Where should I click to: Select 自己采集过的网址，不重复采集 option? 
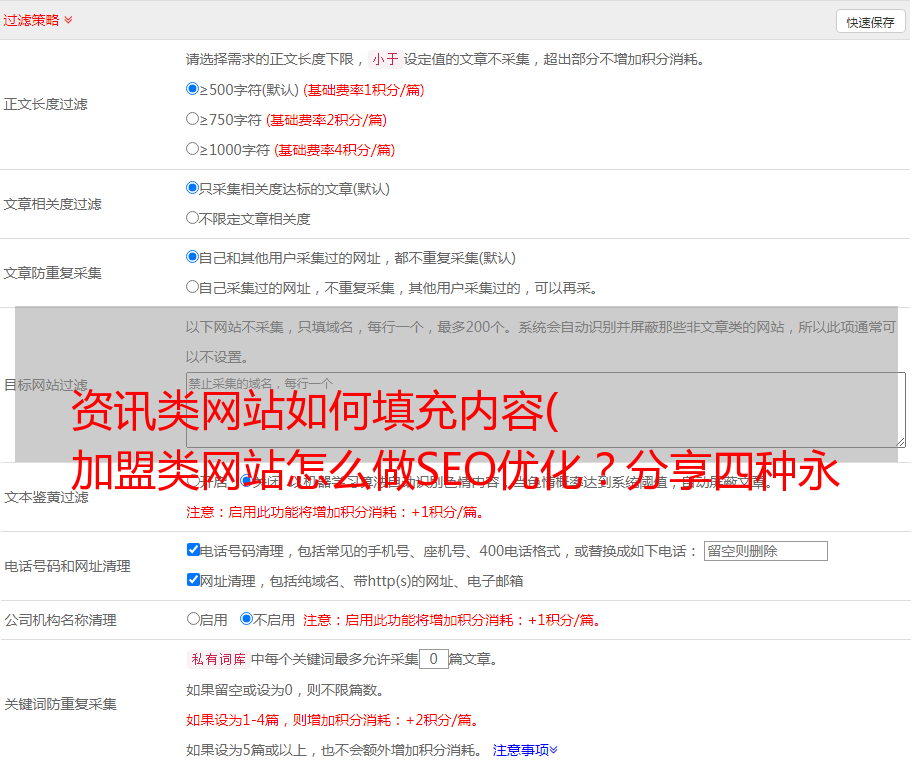click(x=192, y=286)
